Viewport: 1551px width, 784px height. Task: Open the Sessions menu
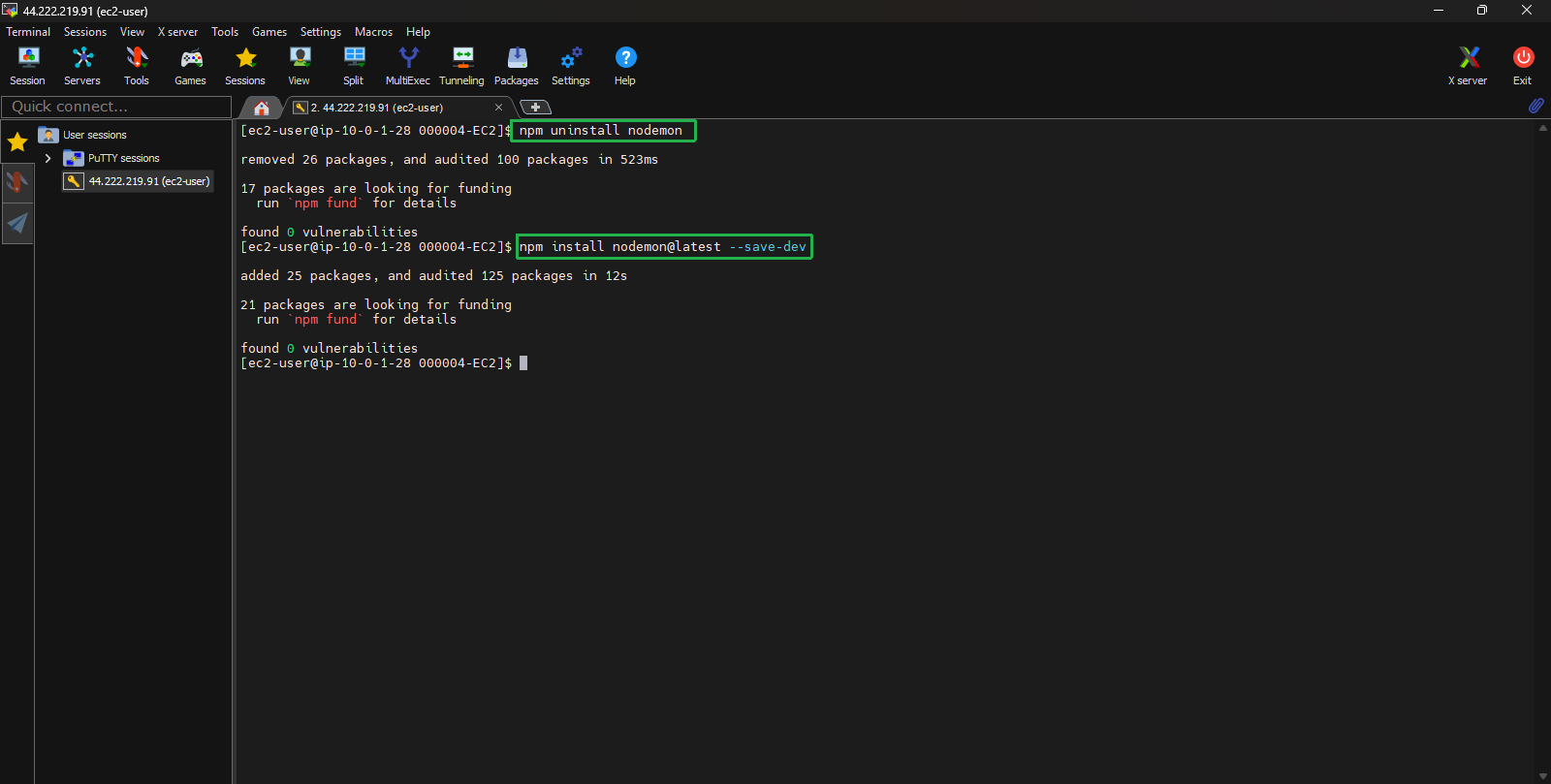(85, 32)
